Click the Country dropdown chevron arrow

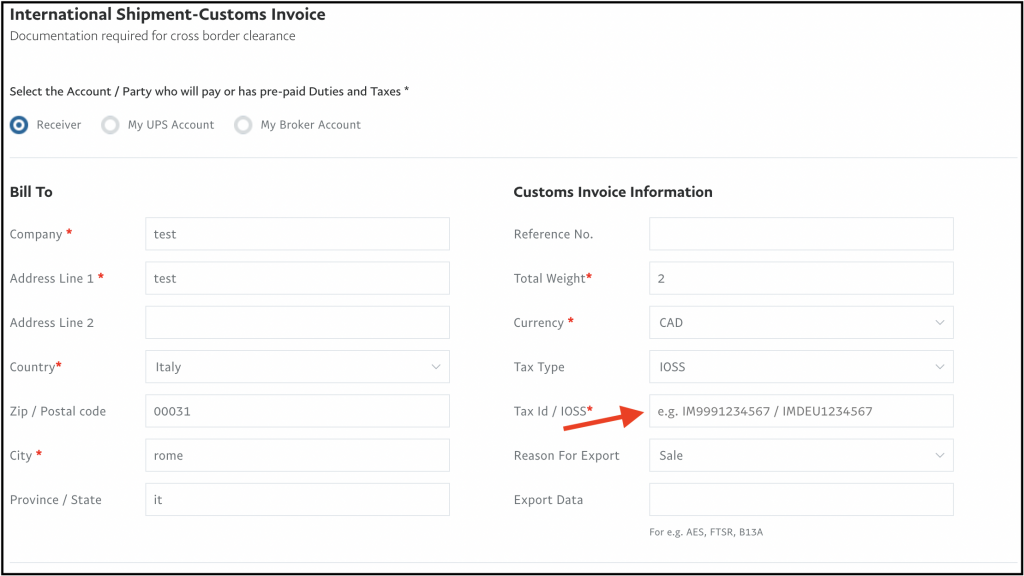pos(436,367)
